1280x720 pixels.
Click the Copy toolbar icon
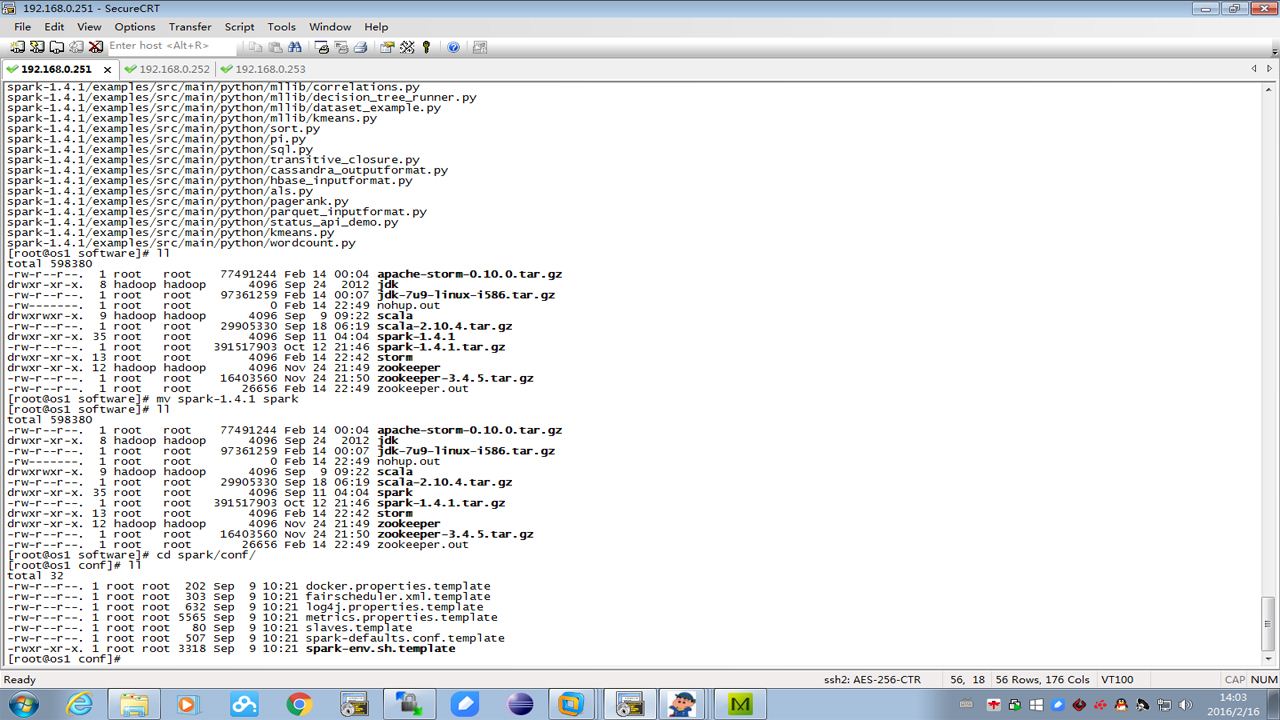pyautogui.click(x=257, y=47)
